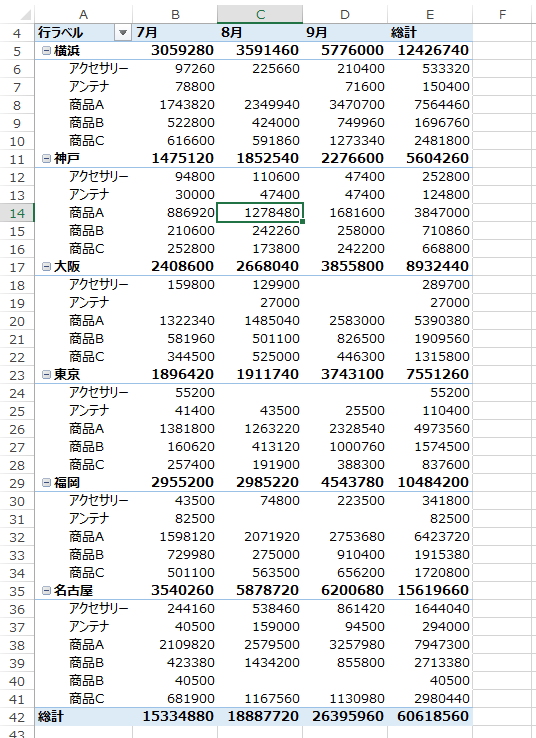This screenshot has height=738, width=536.
Task: Collapse the 福岡 group
Action: pos(46,482)
